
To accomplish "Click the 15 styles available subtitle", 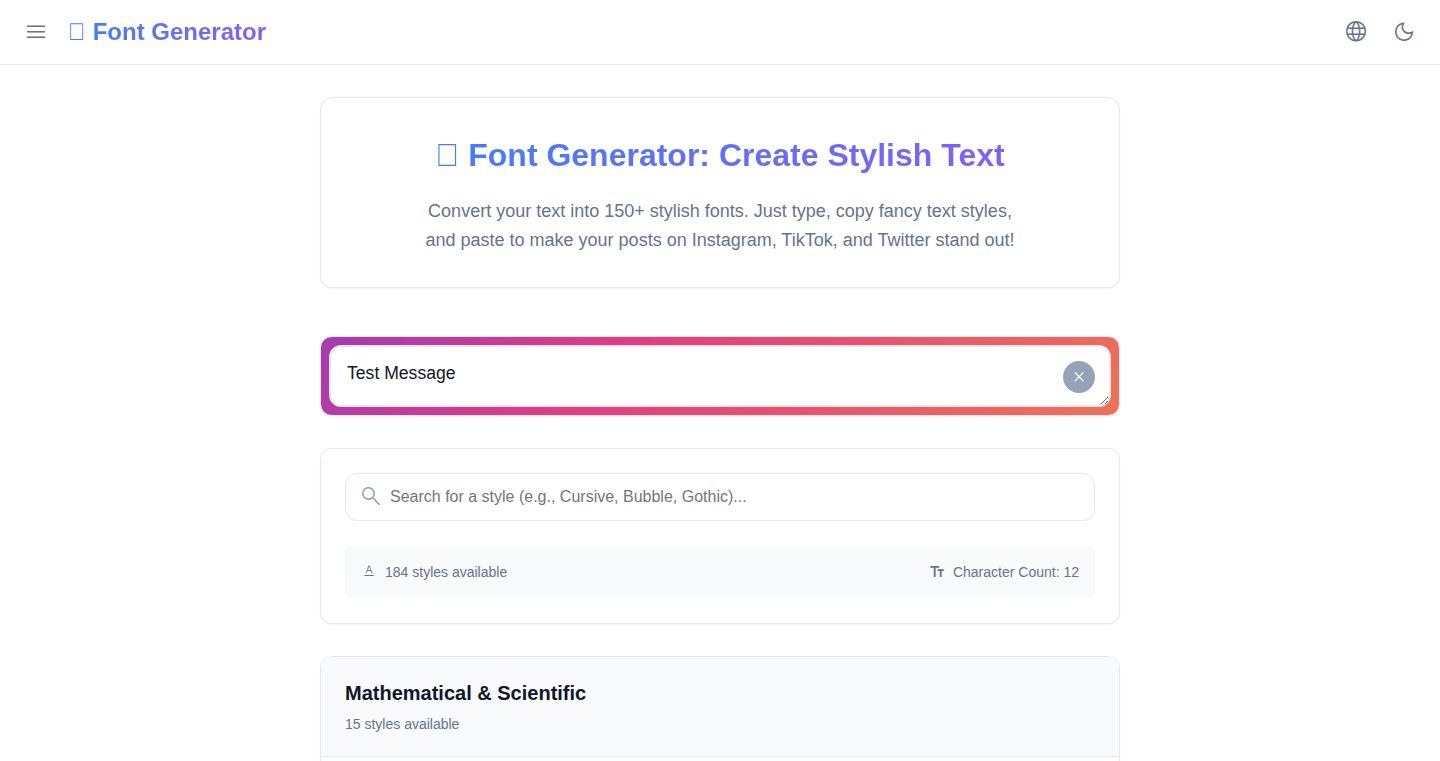I will 402,724.
